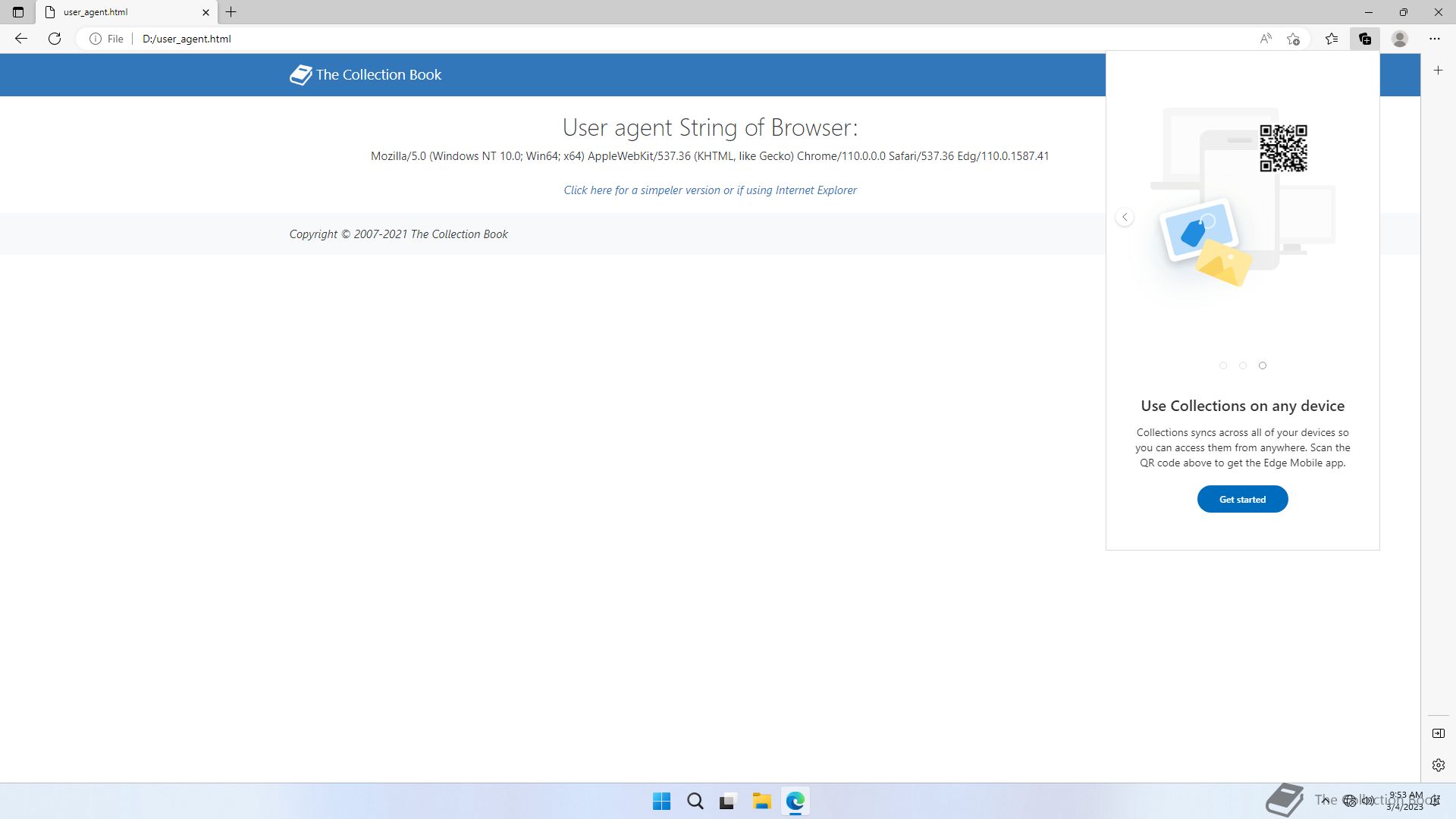
Task: Open the Favorites list icon
Action: pos(1332,39)
